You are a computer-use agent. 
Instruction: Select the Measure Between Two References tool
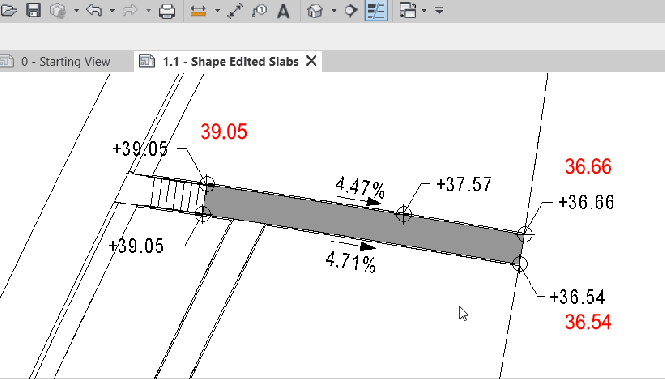198,11
